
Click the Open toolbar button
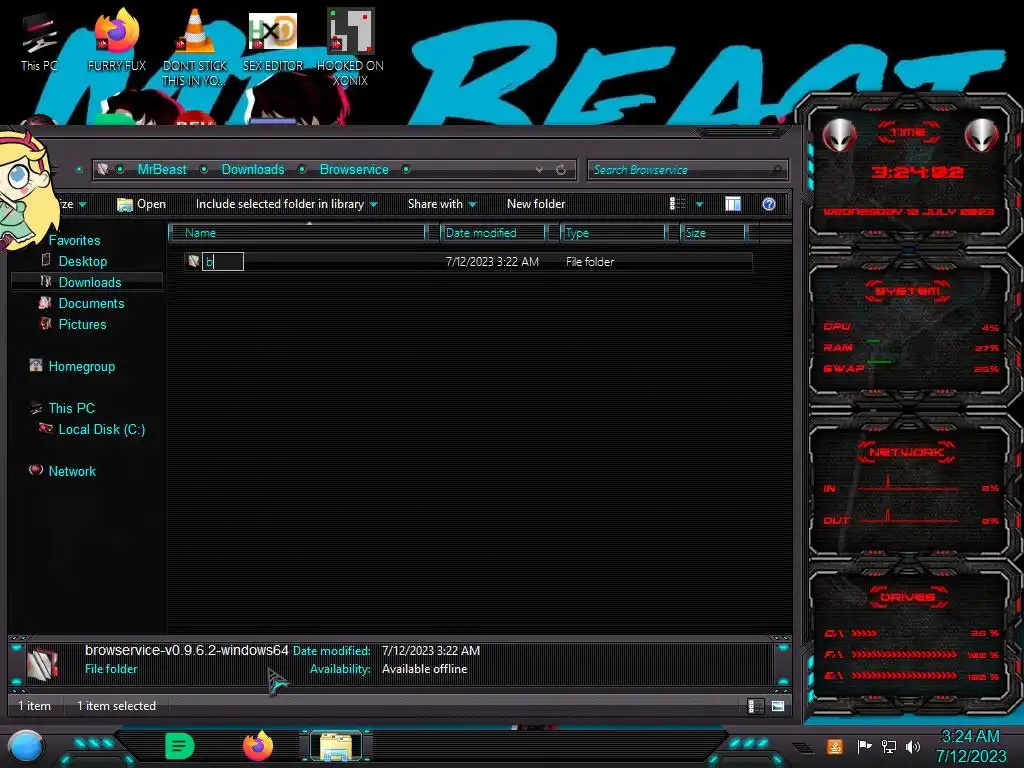pos(141,204)
